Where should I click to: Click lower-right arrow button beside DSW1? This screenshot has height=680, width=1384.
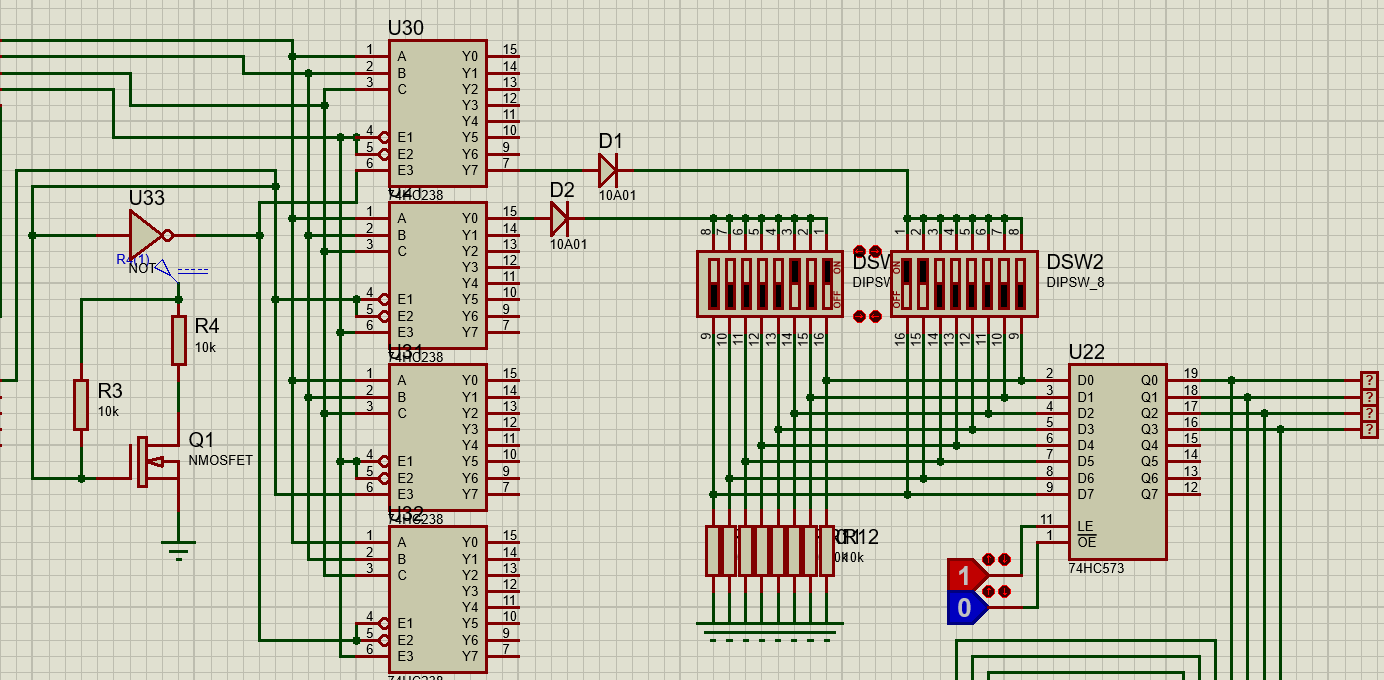875,316
